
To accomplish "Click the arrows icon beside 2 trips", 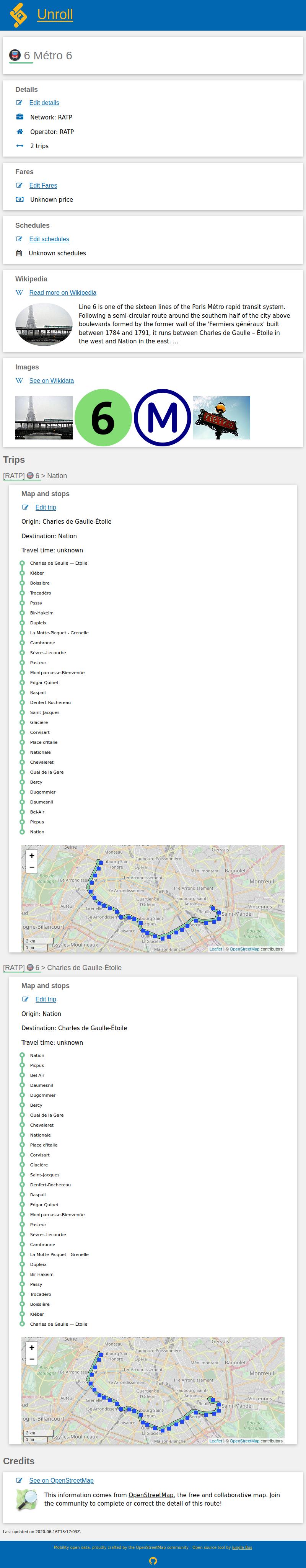I will (x=20, y=146).
